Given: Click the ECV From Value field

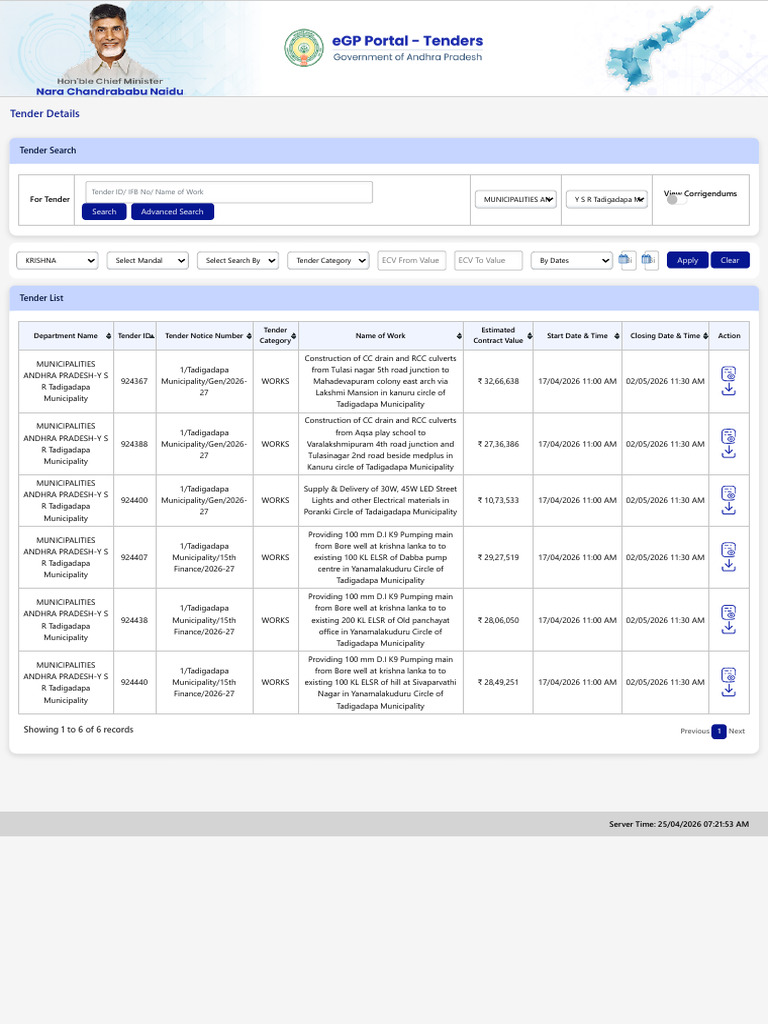Looking at the screenshot, I should pyautogui.click(x=411, y=260).
